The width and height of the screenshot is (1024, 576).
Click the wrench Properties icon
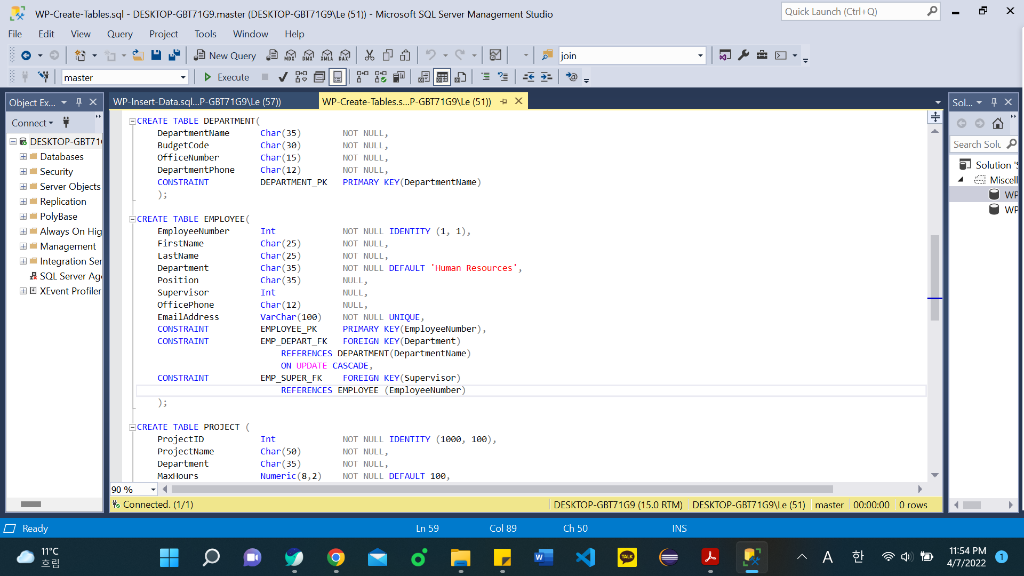tap(743, 56)
